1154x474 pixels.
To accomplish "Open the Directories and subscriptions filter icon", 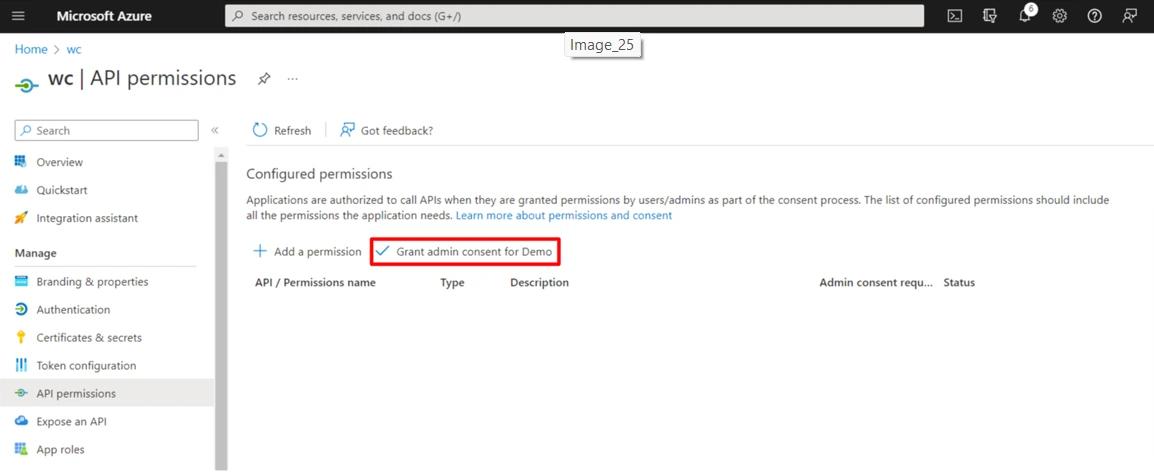I will (990, 16).
